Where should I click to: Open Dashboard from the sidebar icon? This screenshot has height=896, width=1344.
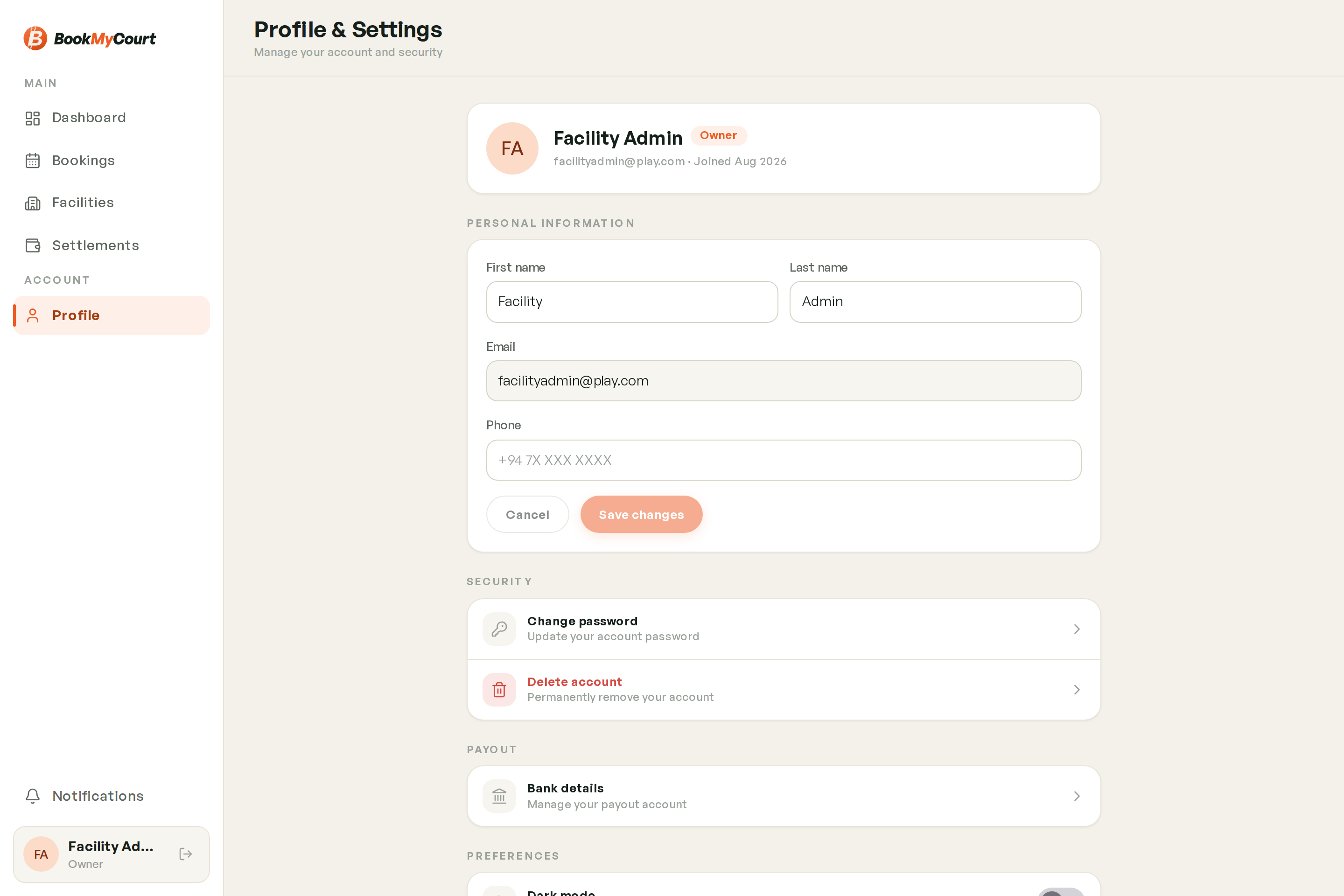pos(33,118)
